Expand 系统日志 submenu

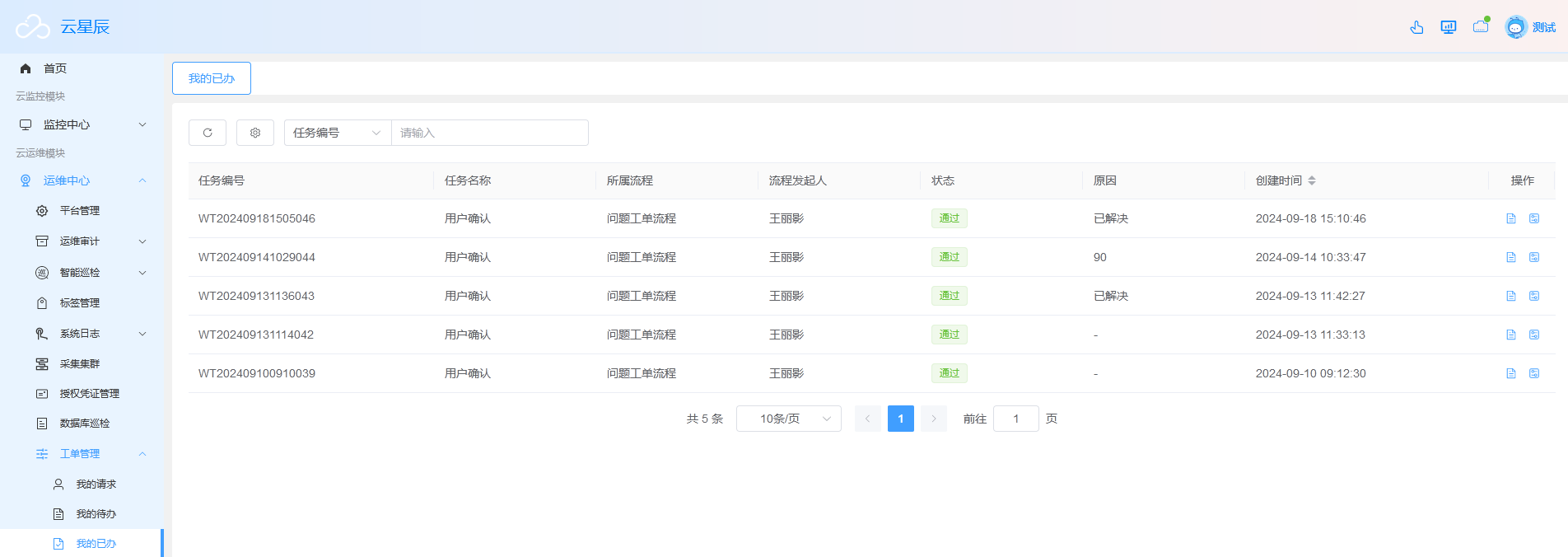82,334
